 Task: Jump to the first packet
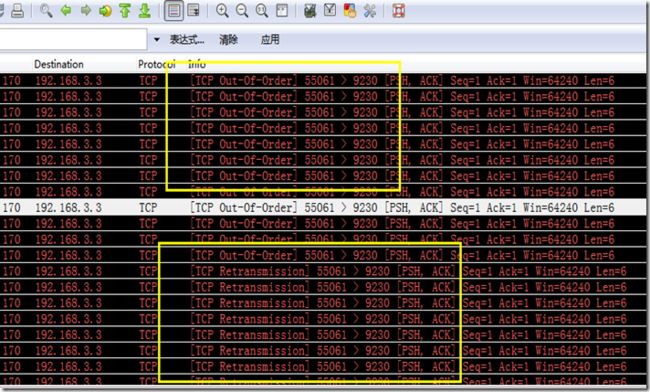click(125, 11)
